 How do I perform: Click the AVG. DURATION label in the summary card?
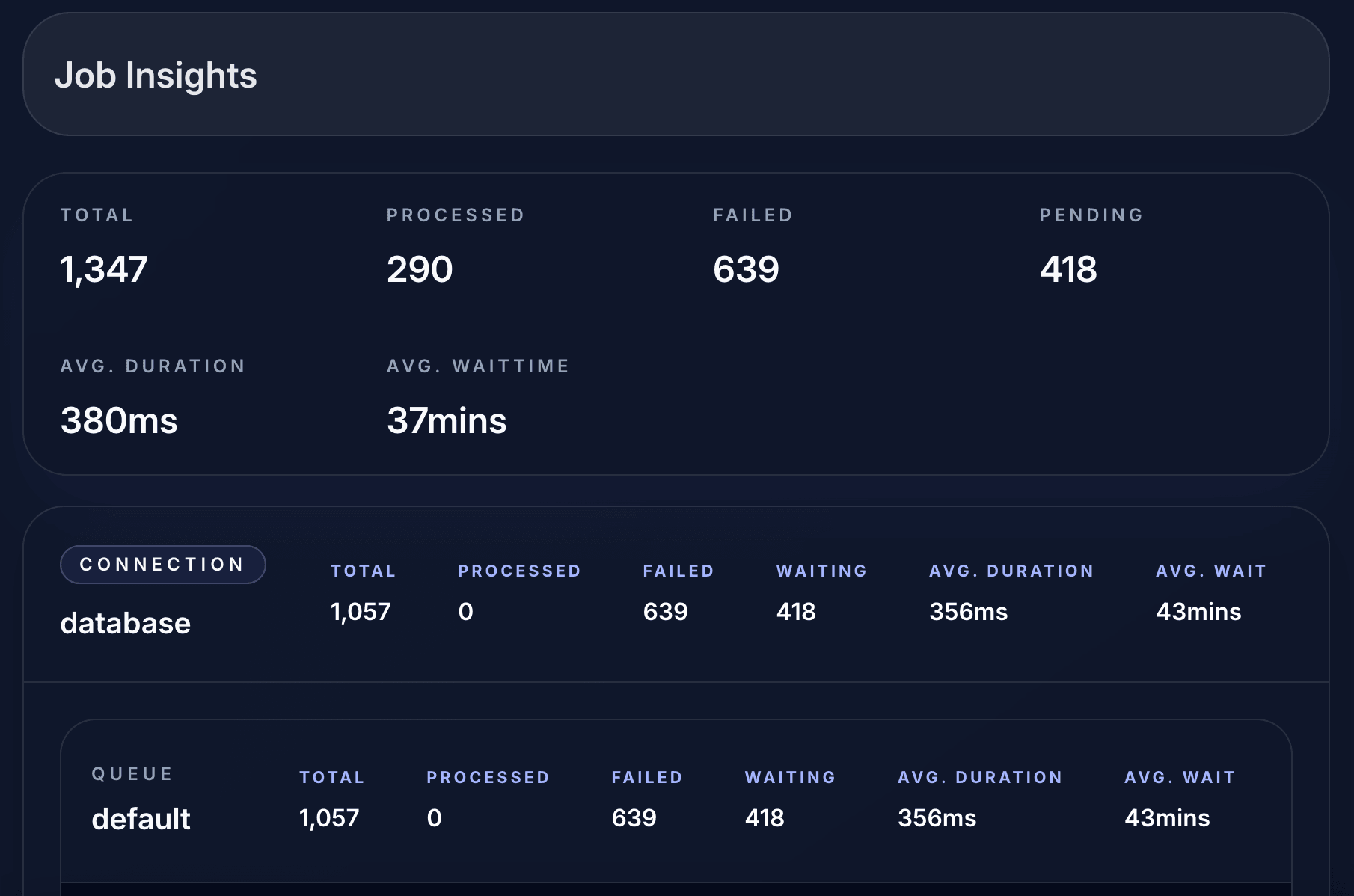[153, 366]
